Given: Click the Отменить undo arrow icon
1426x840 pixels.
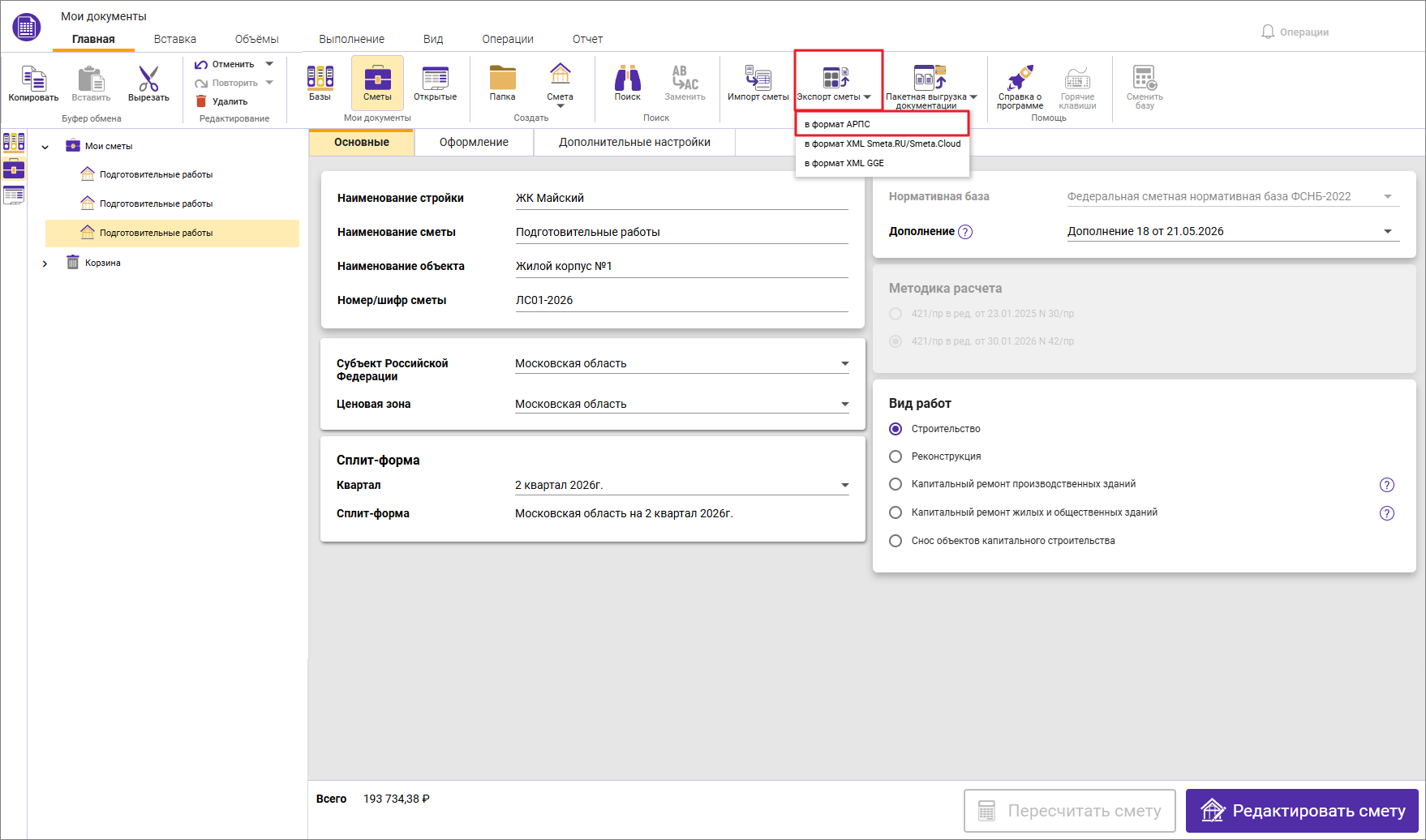Looking at the screenshot, I should point(201,64).
